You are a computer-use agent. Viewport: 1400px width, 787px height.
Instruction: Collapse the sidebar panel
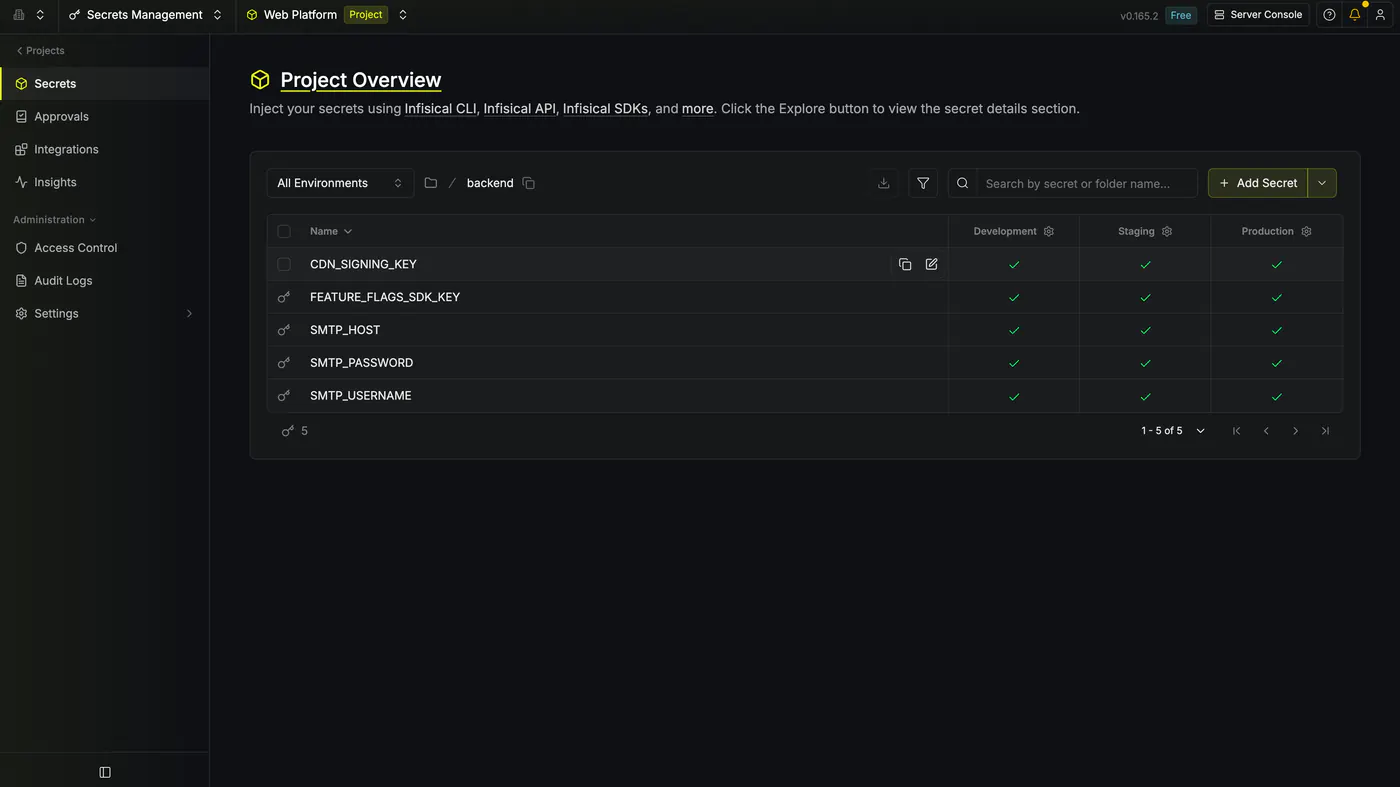105,772
